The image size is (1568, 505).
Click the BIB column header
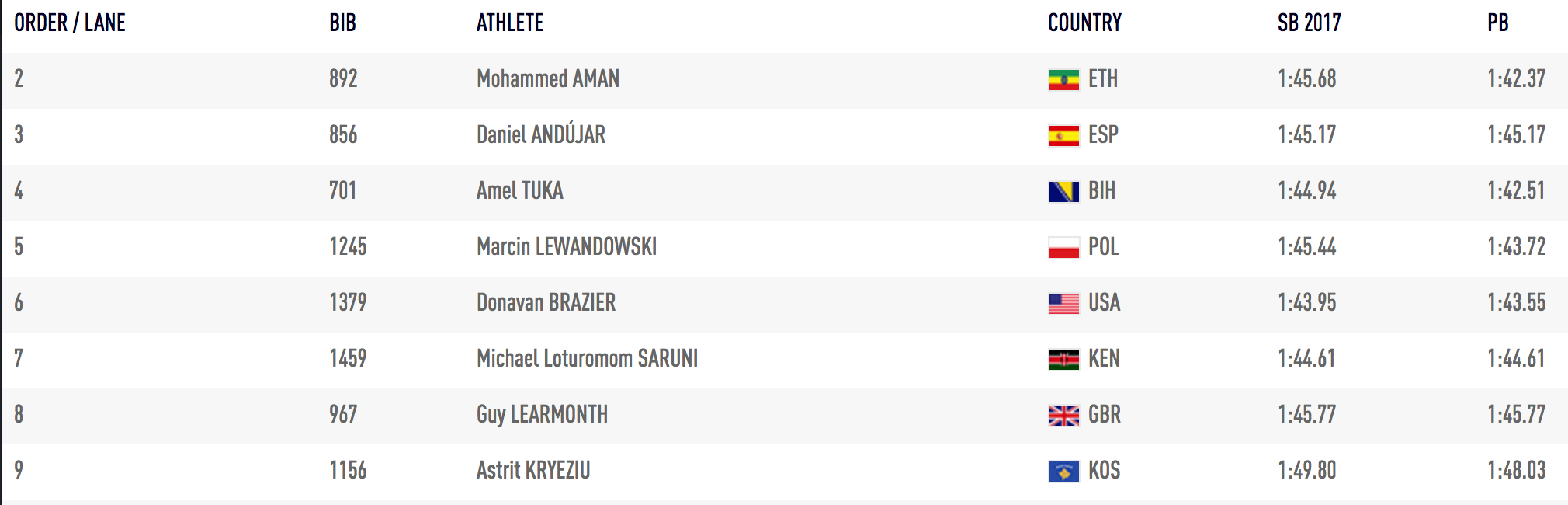click(x=342, y=23)
